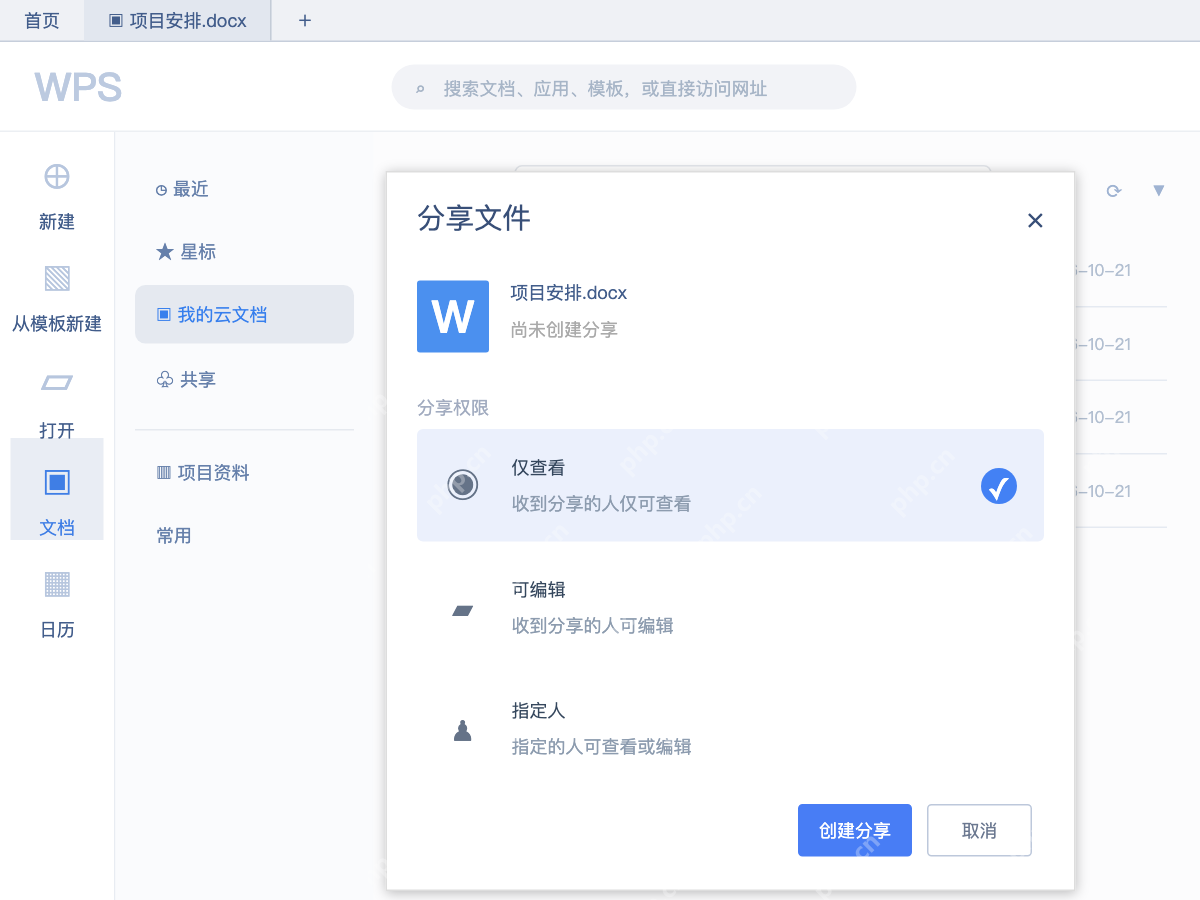This screenshot has width=1200, height=900.
Task: Click 收到分享的人仅可查看 description
Action: [601, 504]
